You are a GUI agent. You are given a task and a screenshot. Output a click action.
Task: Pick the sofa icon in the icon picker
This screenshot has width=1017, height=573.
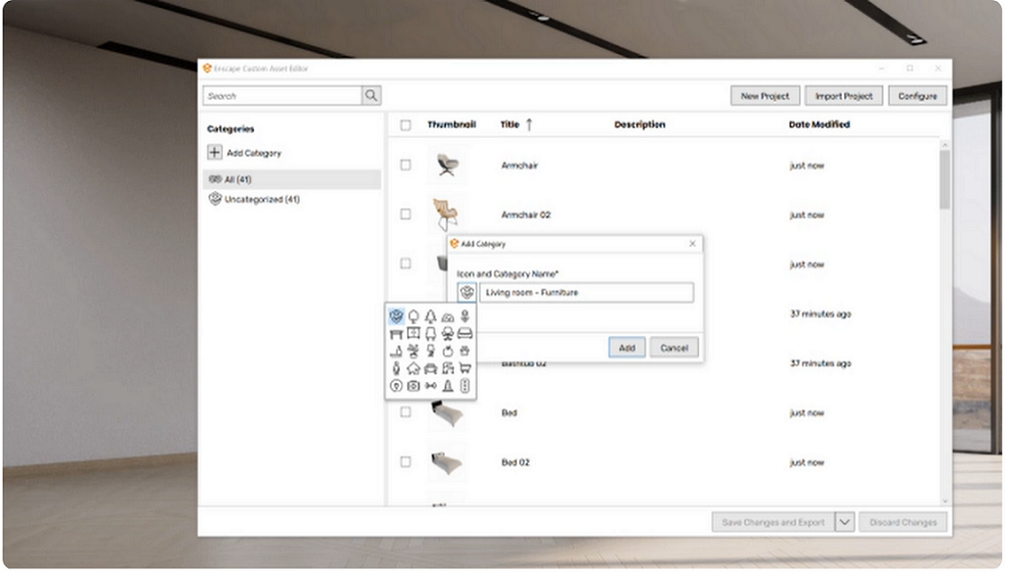[x=465, y=333]
